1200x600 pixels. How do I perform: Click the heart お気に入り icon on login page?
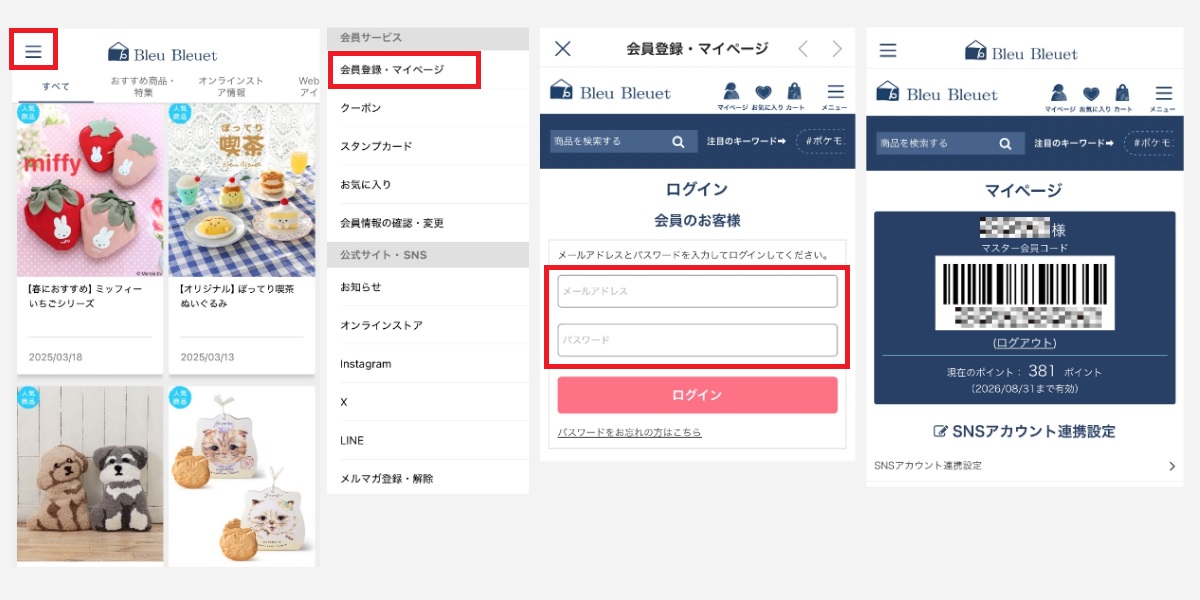[x=764, y=92]
